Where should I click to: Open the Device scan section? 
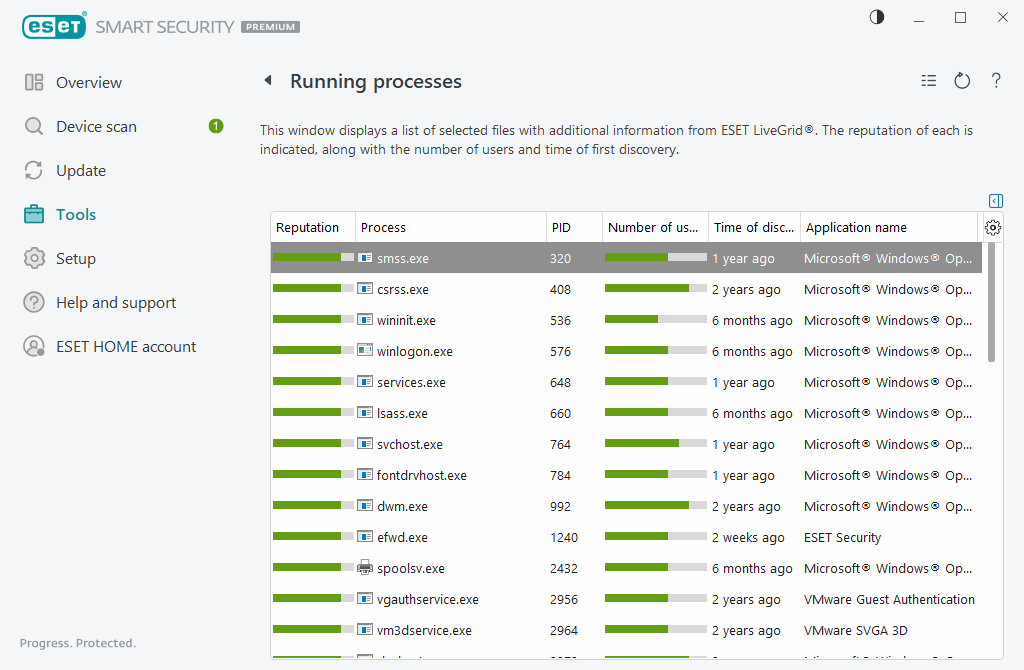[96, 126]
